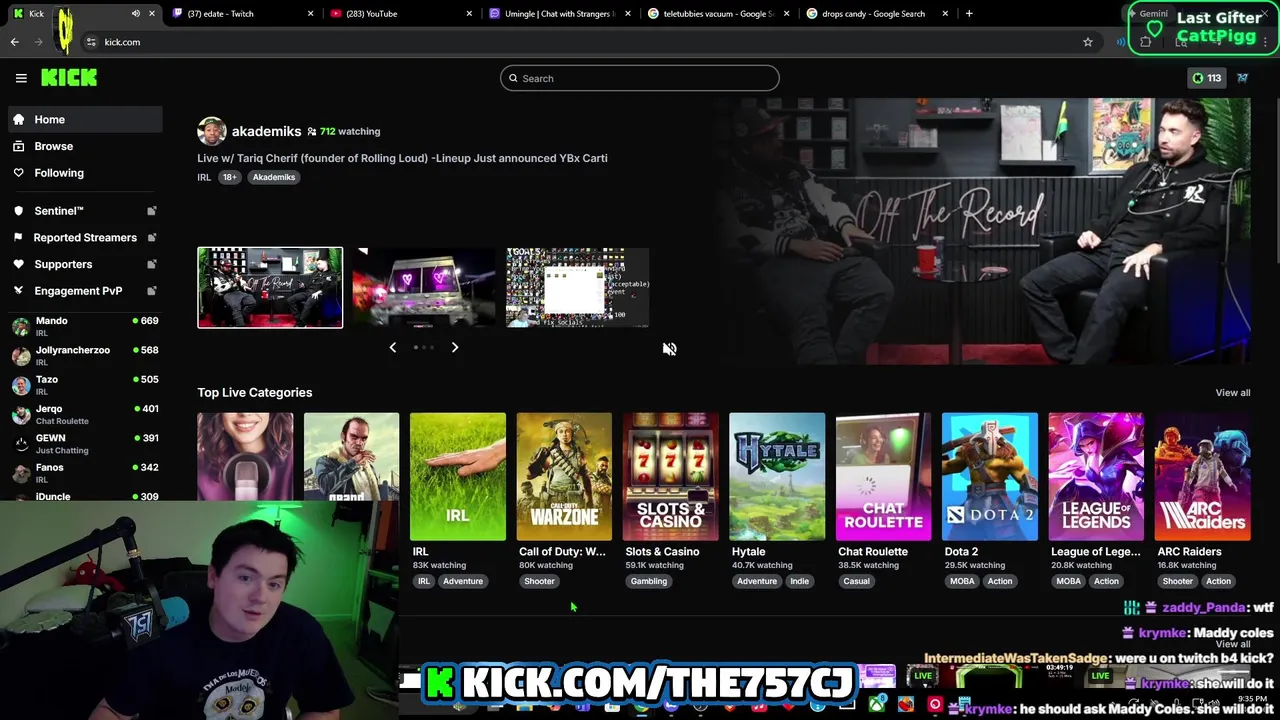
Task: Open Fanos's channel in the sidebar
Action: [84, 473]
